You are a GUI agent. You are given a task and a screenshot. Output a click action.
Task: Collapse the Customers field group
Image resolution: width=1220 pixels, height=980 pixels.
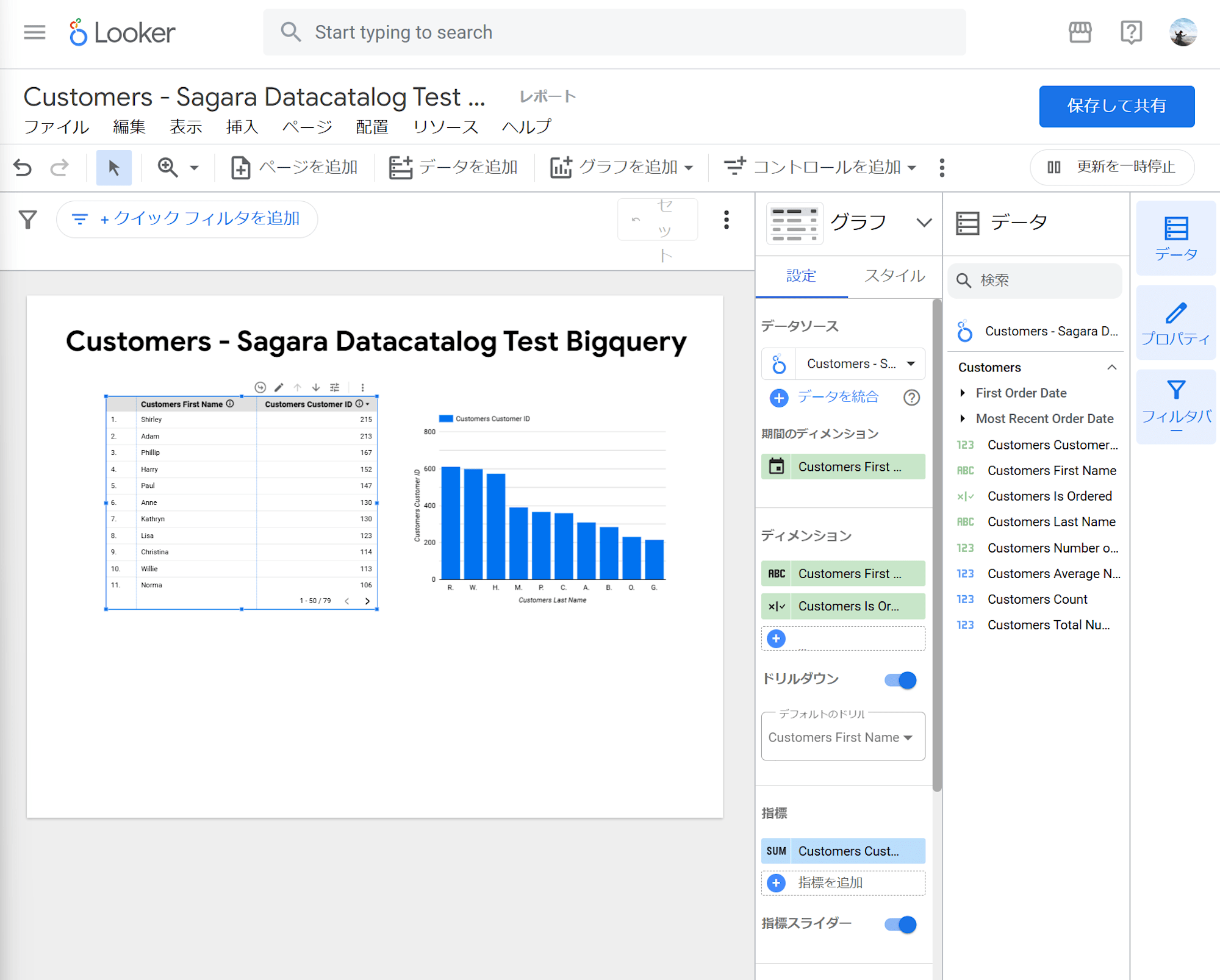coord(1111,367)
